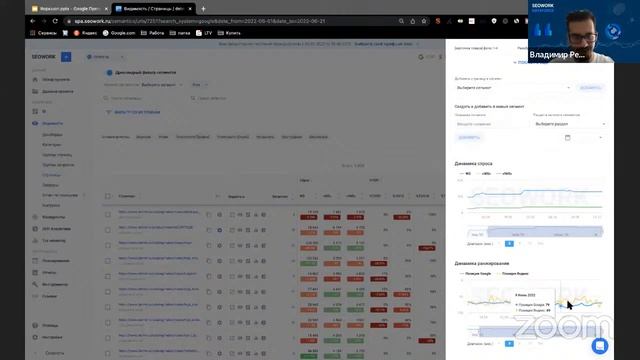Viewport: 640px width, 360px height.
Task: Click the Google G icon in app header
Action: (x=421, y=57)
